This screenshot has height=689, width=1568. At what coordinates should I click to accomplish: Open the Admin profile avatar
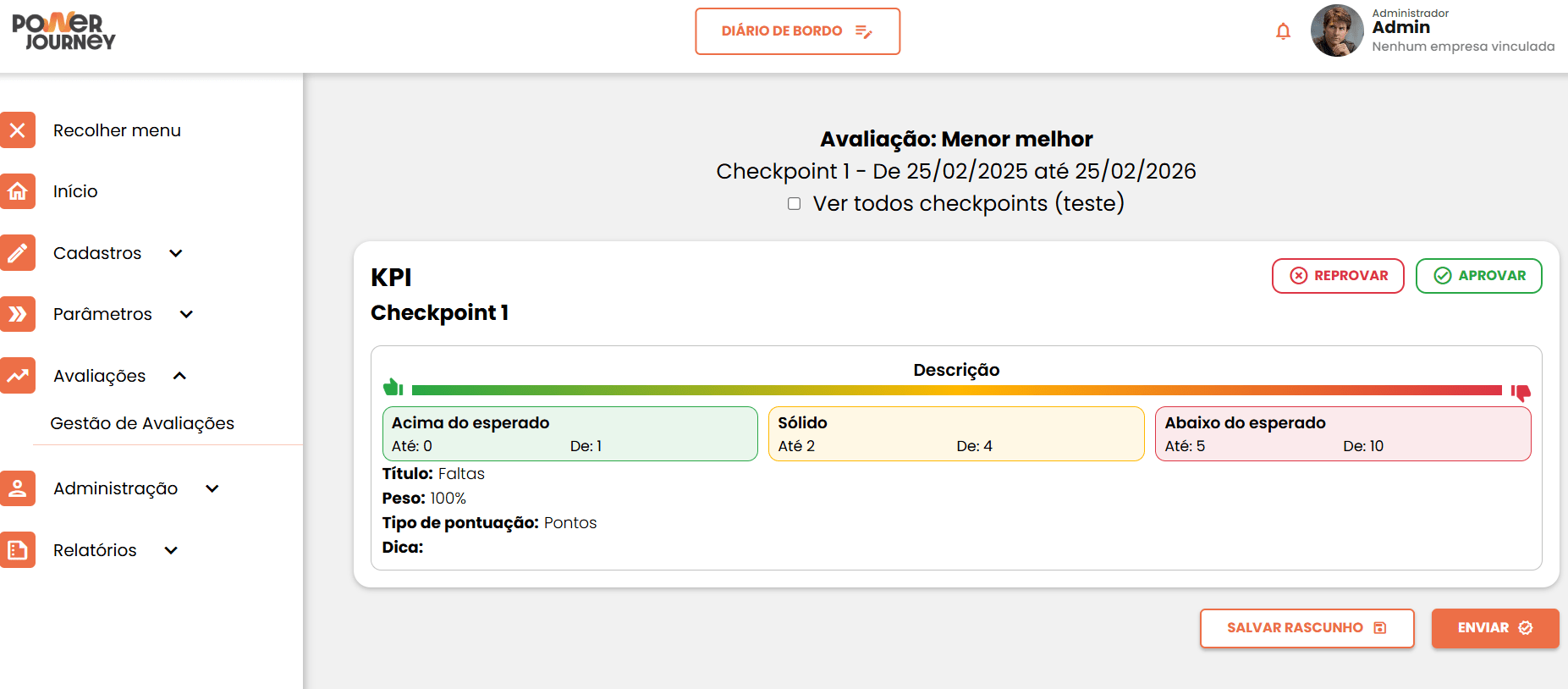[x=1337, y=30]
